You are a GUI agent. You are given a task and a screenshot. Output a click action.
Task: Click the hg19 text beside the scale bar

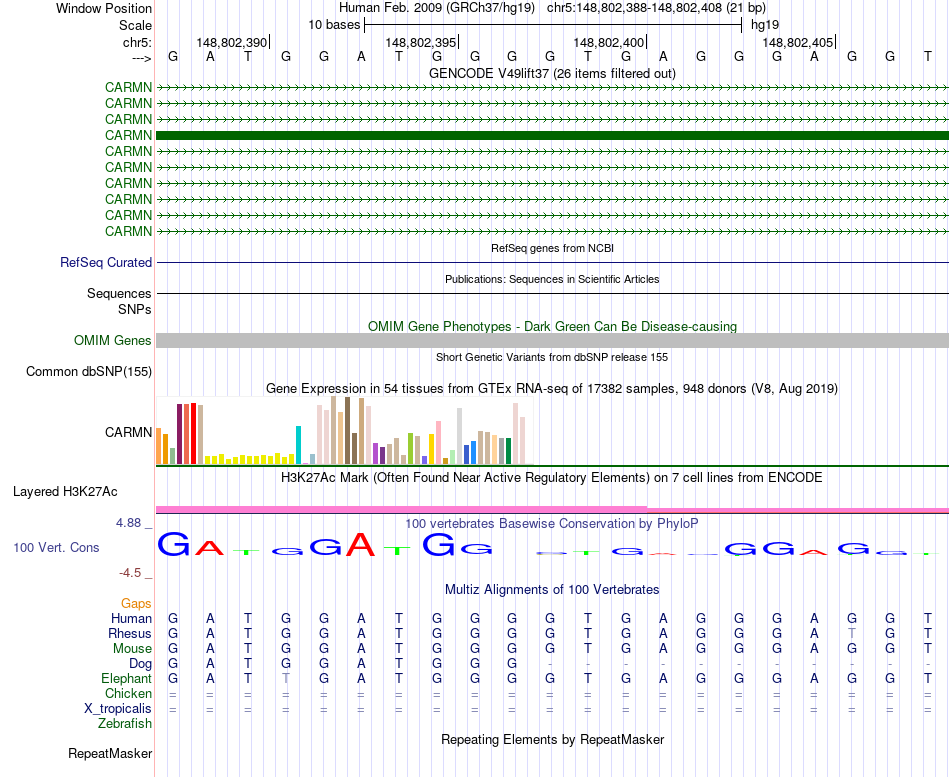[765, 25]
